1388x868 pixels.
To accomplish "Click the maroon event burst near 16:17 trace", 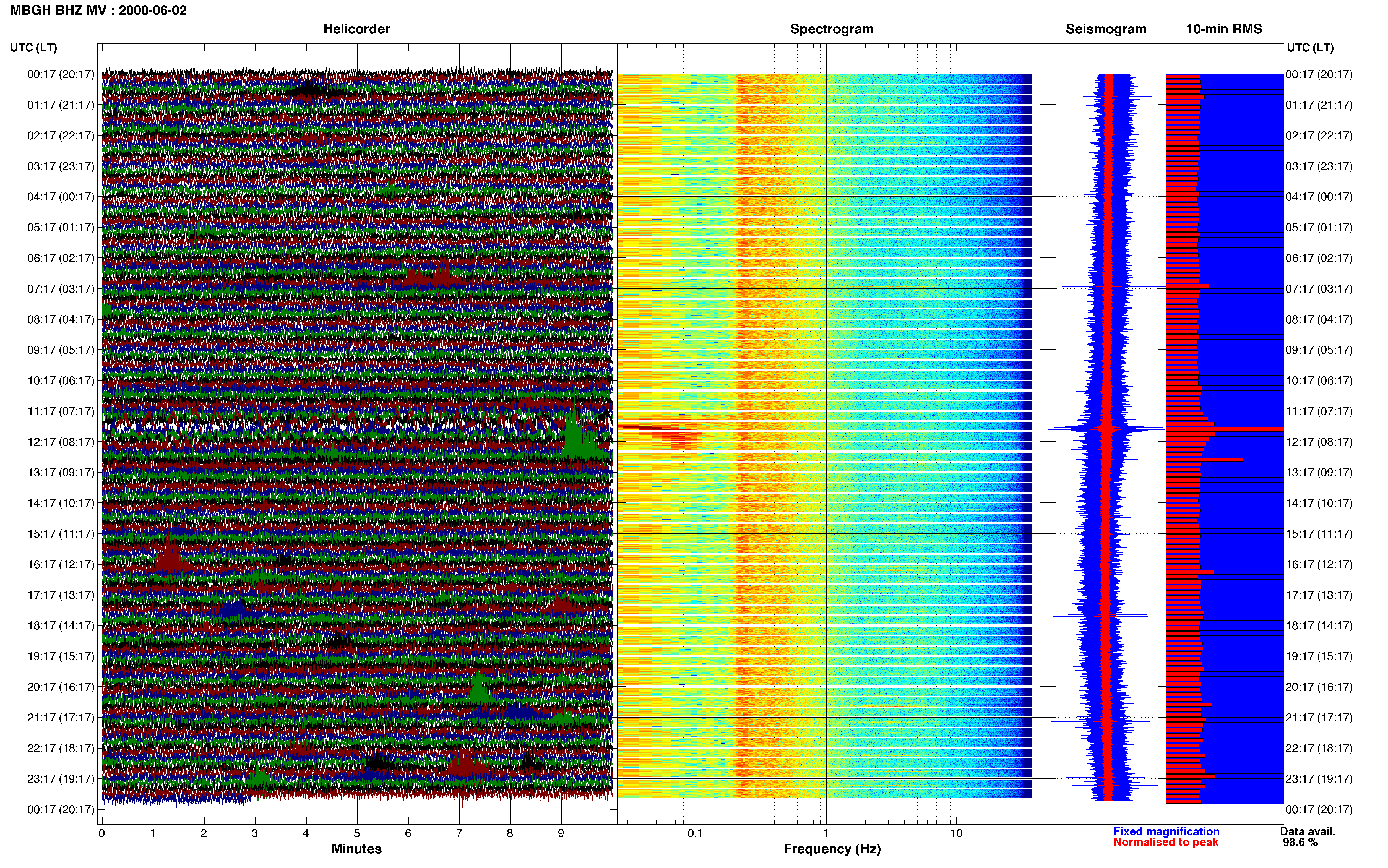I will [x=170, y=556].
